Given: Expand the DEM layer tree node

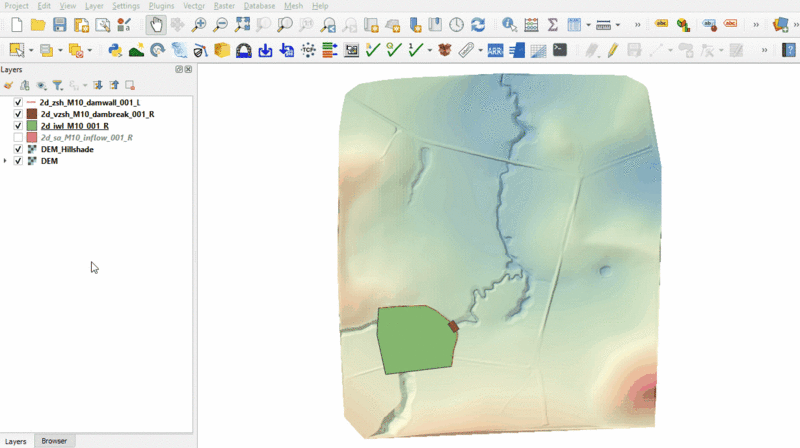Looking at the screenshot, I should tap(6, 160).
